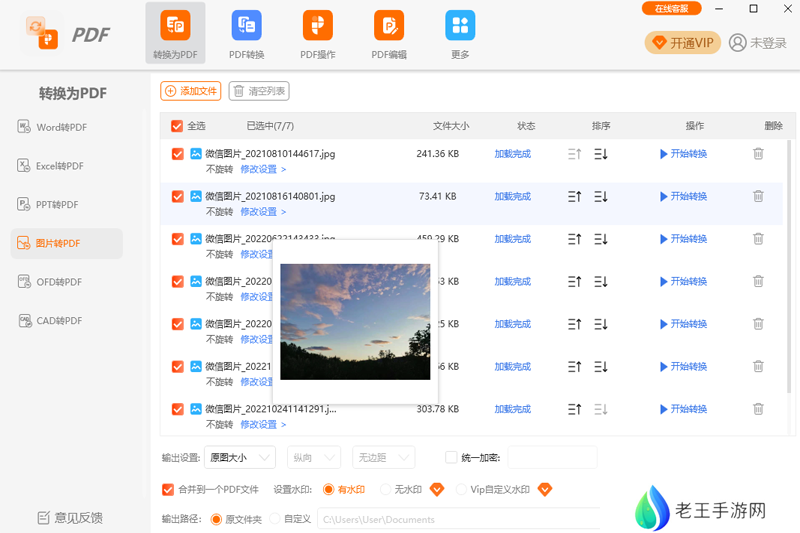Delete file 20210810144617.jpg
Image resolution: width=800 pixels, height=533 pixels.
tap(758, 154)
